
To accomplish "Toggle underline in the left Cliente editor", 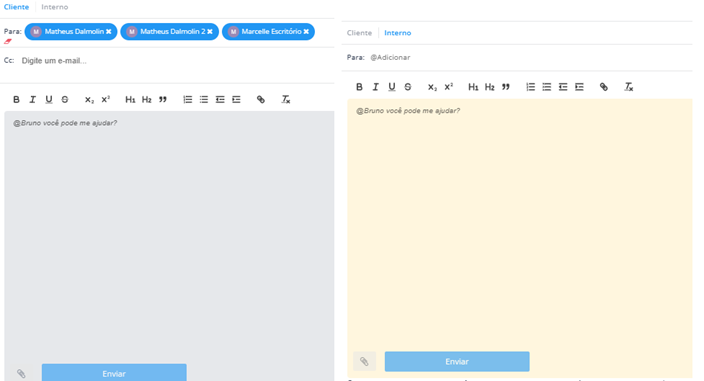I will [48, 100].
